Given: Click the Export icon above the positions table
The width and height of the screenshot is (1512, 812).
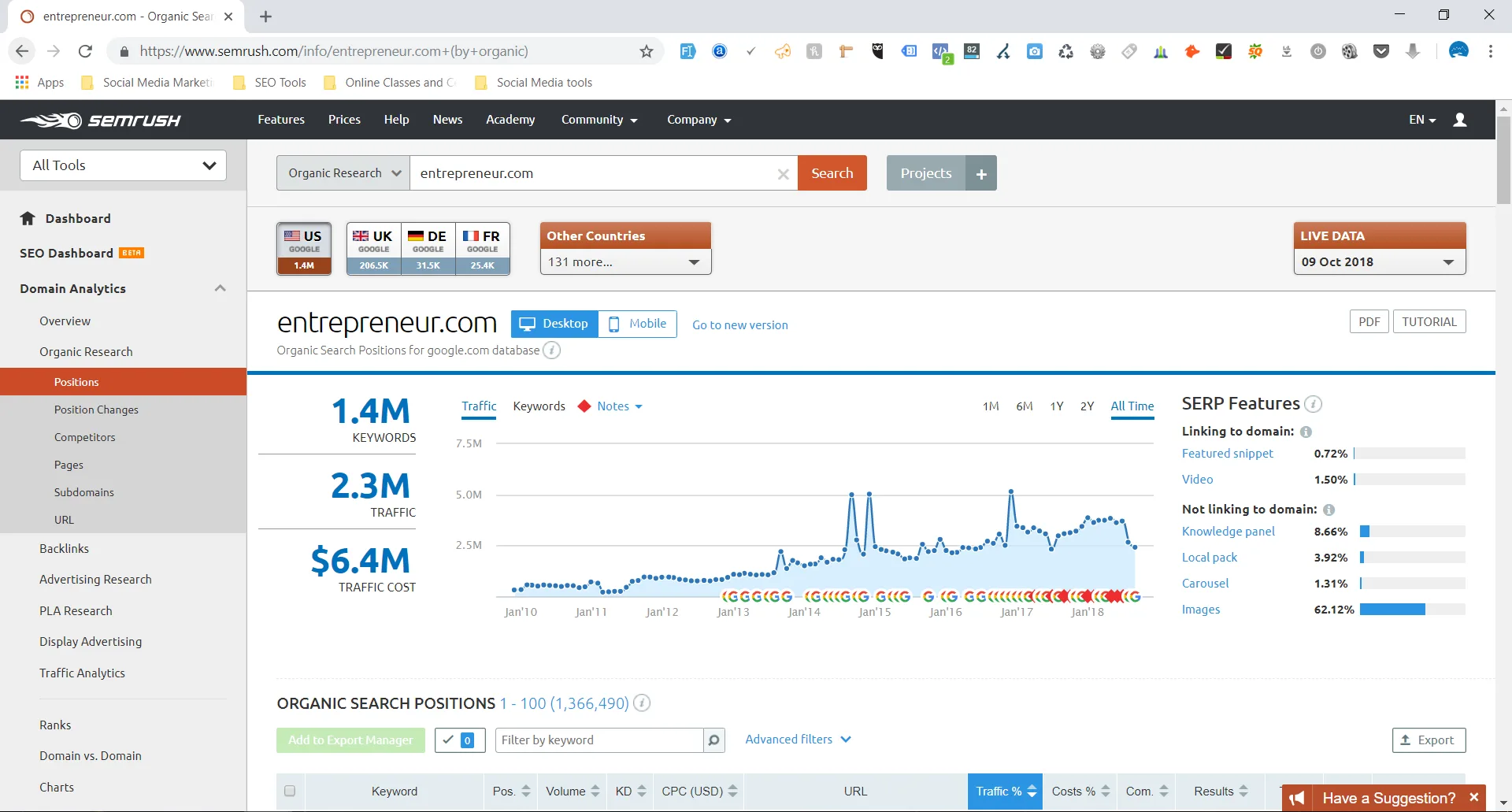Looking at the screenshot, I should tap(1406, 740).
